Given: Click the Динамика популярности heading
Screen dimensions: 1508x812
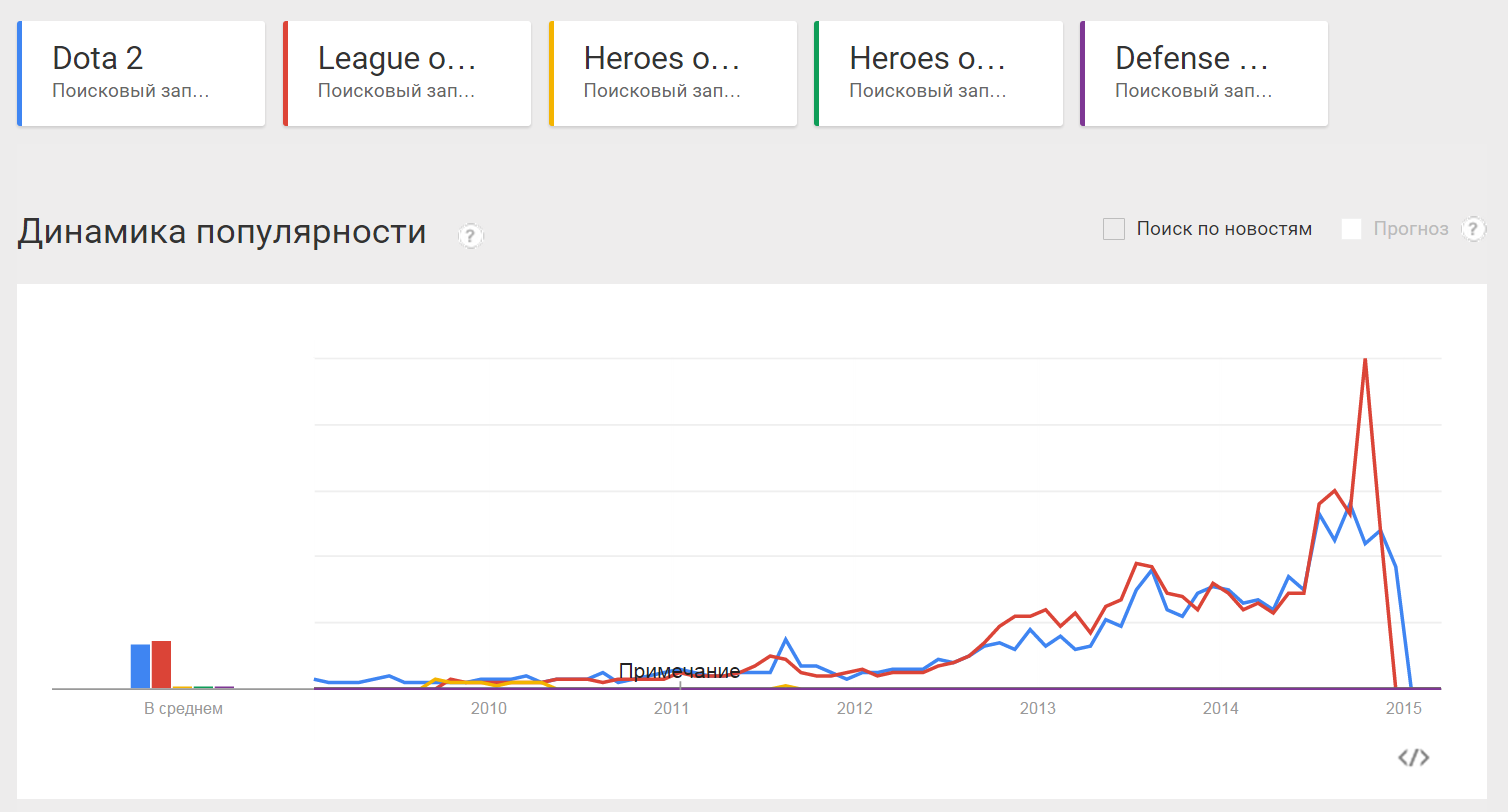Looking at the screenshot, I should coord(222,232).
